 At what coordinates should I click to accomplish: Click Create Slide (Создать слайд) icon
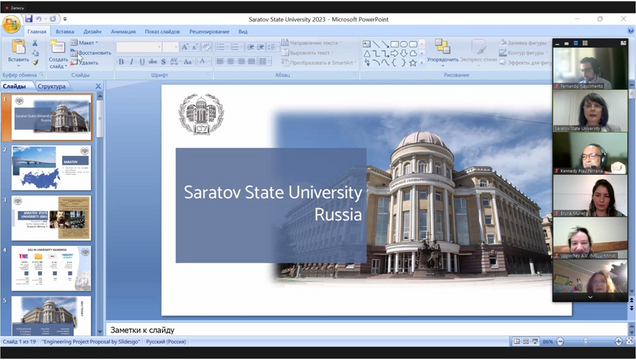[57, 47]
